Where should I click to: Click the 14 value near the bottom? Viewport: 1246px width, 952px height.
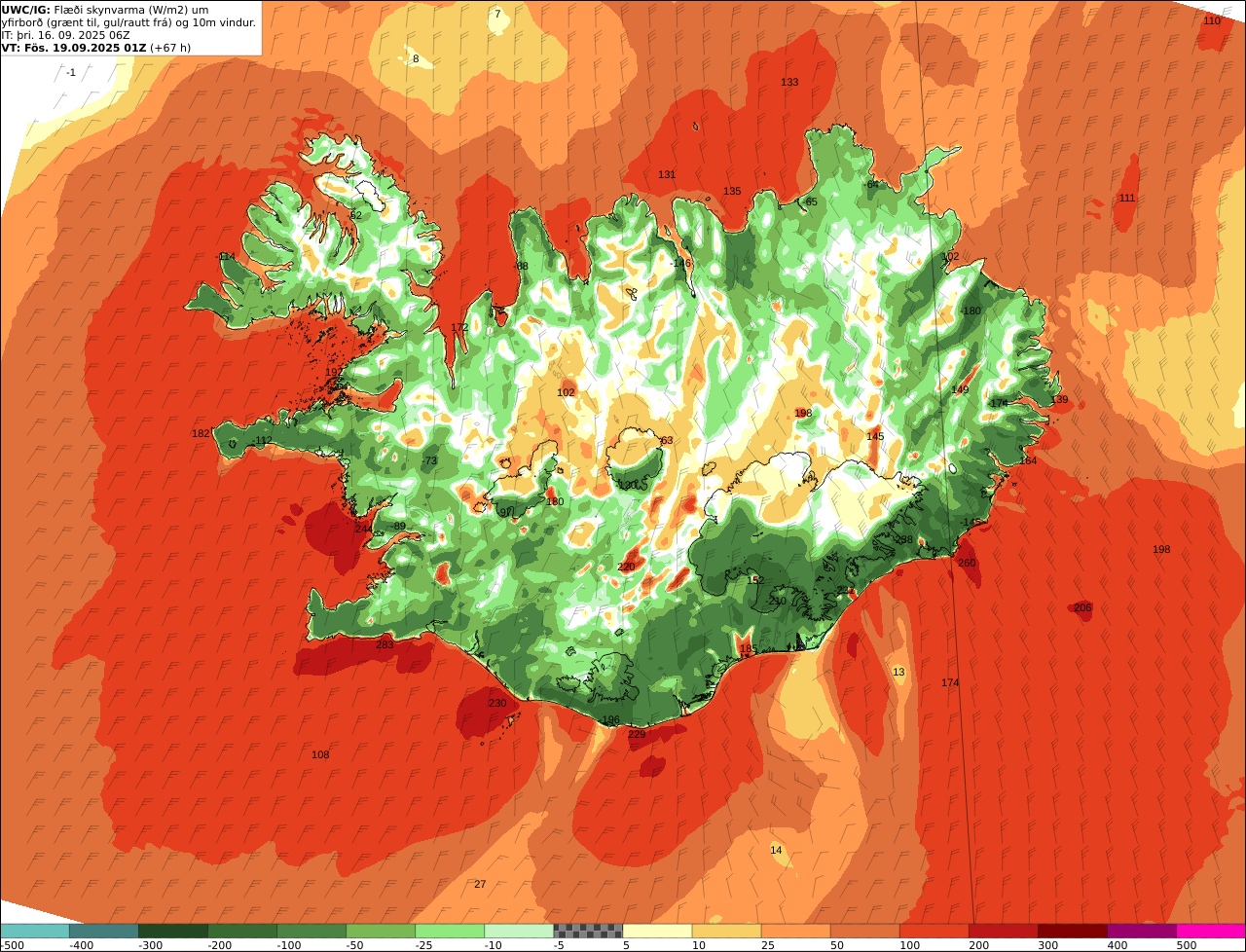tap(776, 850)
